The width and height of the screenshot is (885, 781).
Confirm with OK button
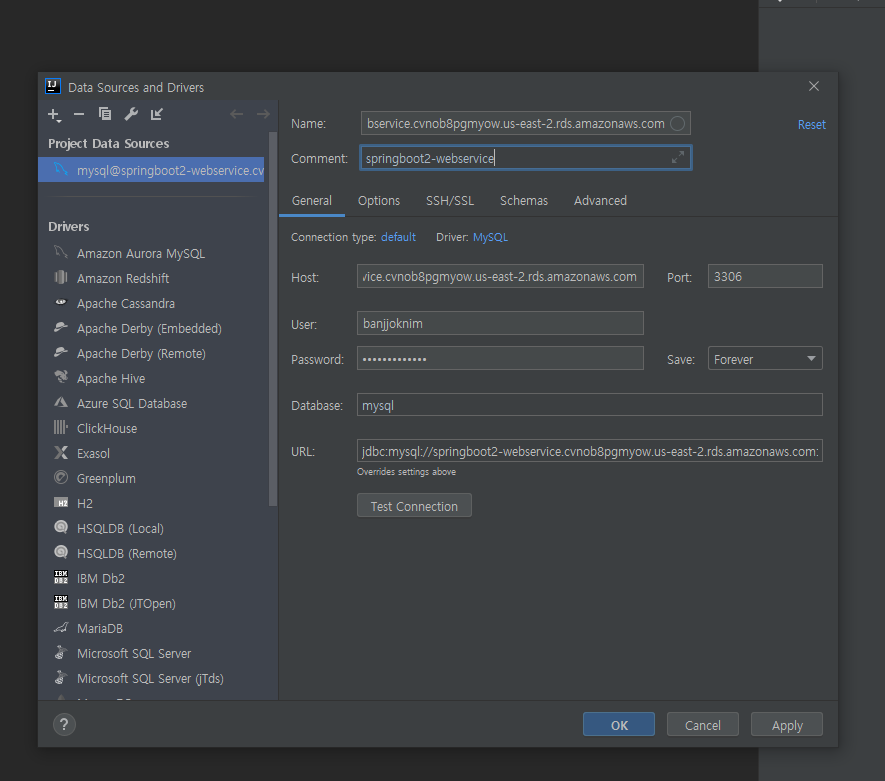pos(619,725)
